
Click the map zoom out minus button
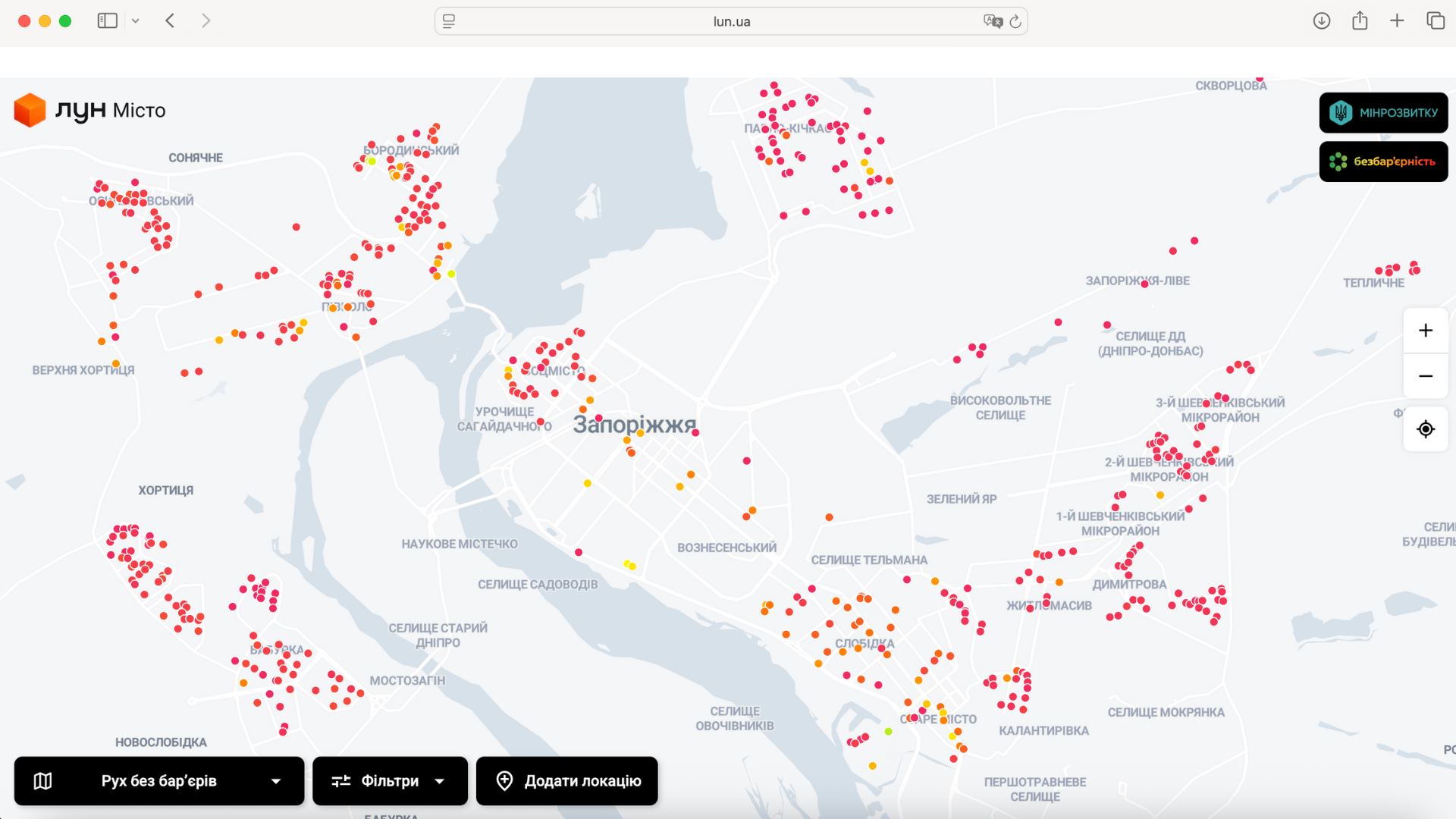(1426, 376)
